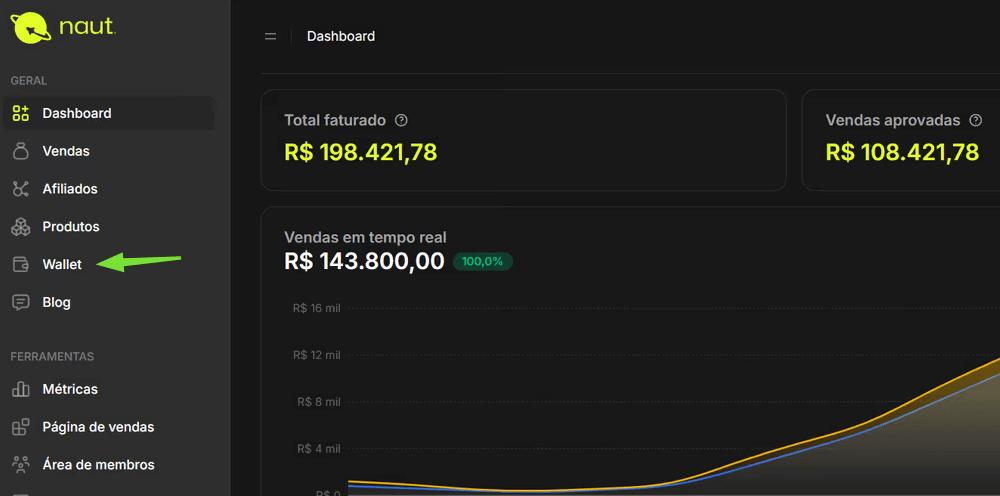Click the R$ 198.421,78 total value
Image resolution: width=1000 pixels, height=496 pixels.
coord(360,152)
